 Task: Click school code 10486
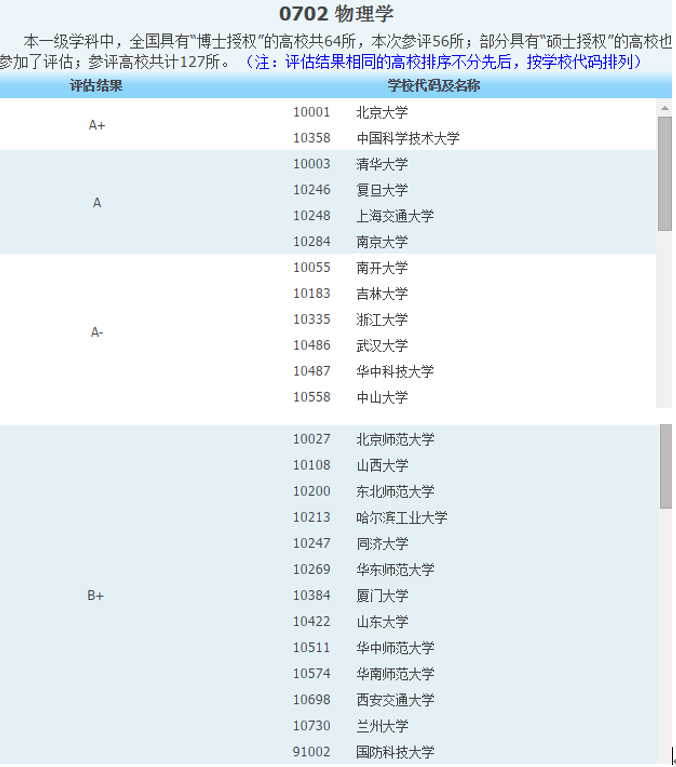coord(312,345)
